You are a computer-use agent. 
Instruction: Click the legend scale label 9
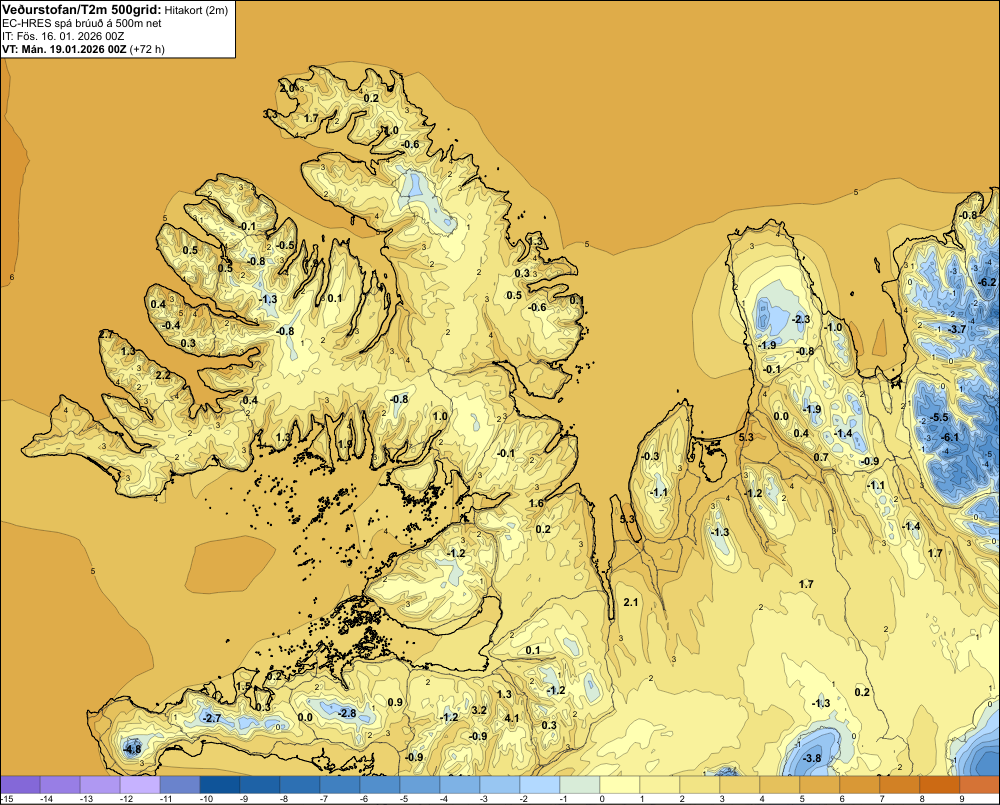pos(961,799)
